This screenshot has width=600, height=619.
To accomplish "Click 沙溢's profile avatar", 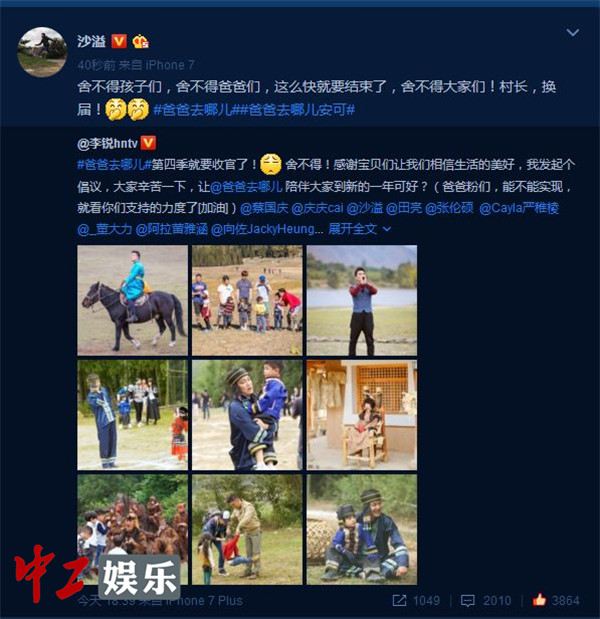I will [42, 52].
